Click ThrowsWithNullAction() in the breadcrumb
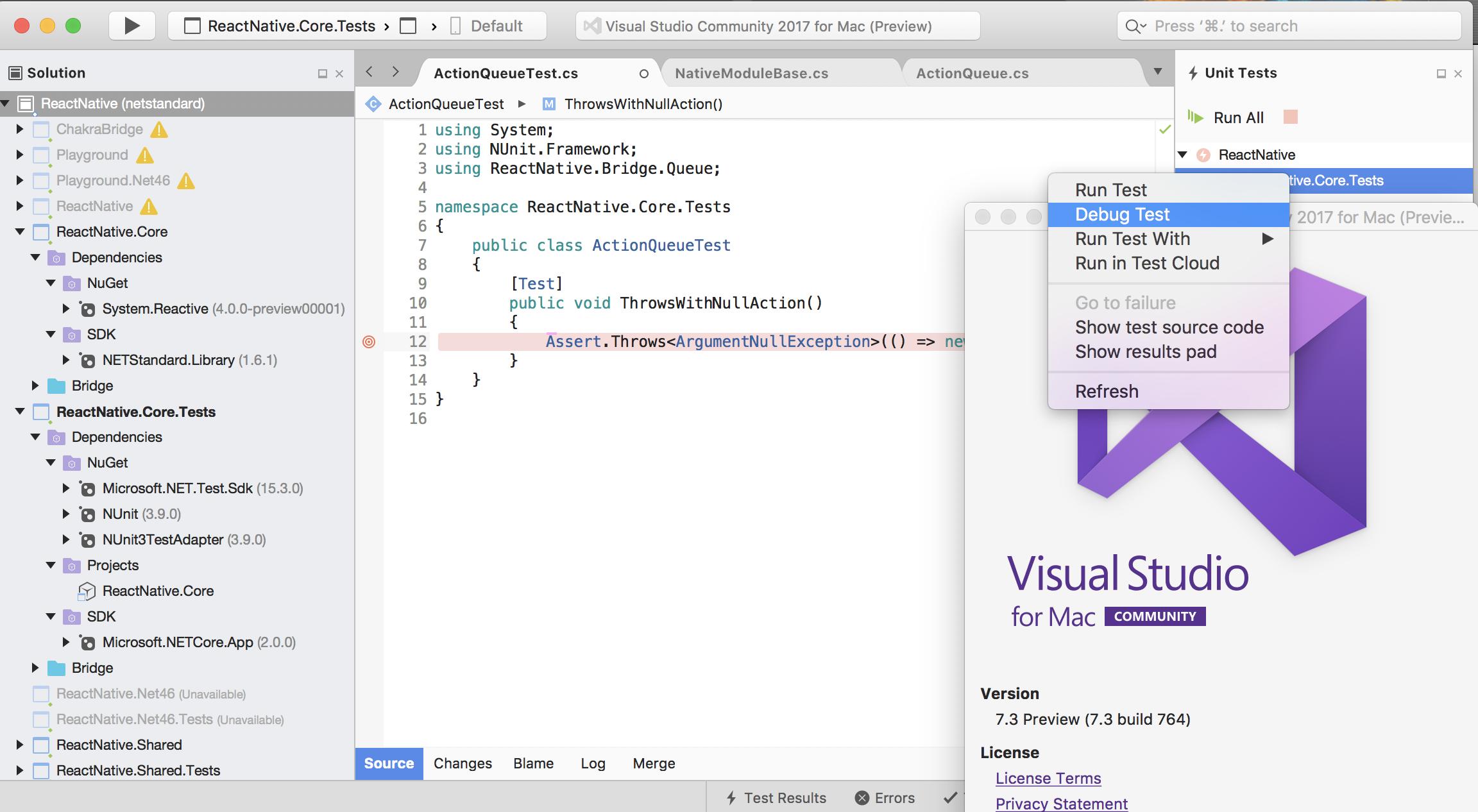This screenshot has height=812, width=1478. tap(643, 104)
